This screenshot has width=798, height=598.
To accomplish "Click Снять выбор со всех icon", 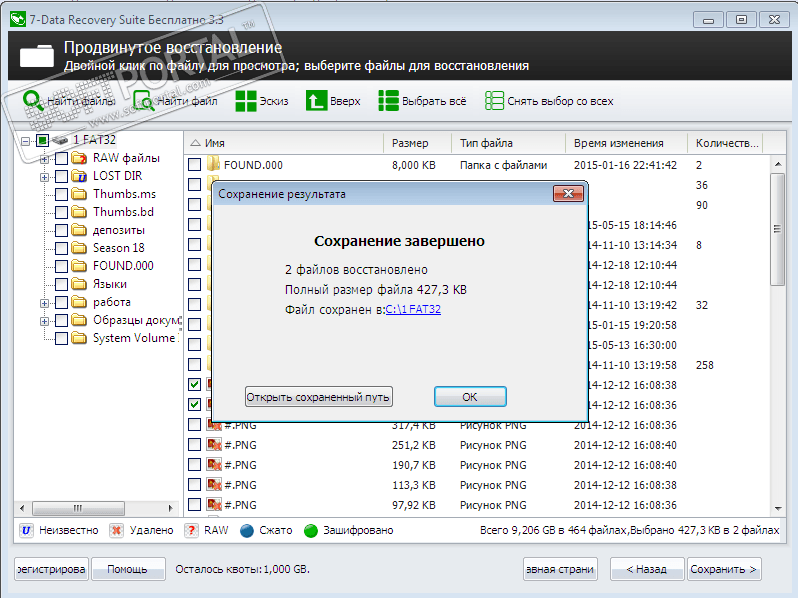I will pos(494,101).
